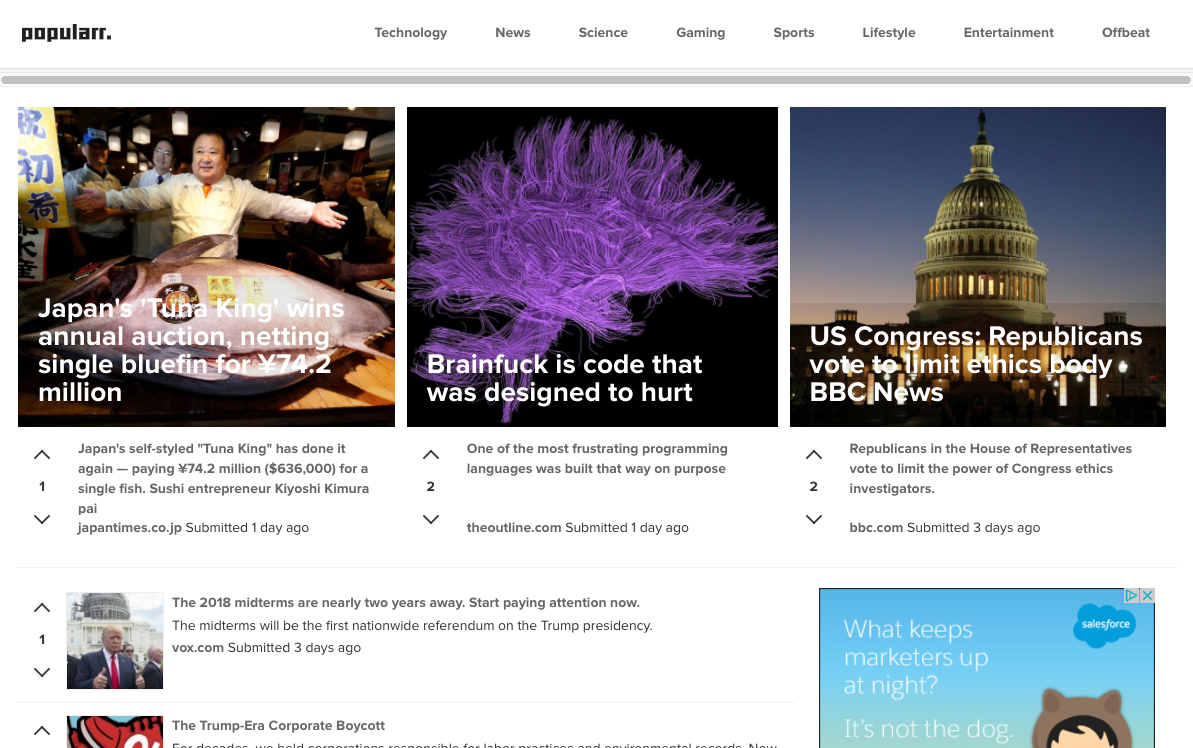This screenshot has width=1193, height=748.
Task: Downvote the Japan's Tuna King story
Action: pos(42,519)
